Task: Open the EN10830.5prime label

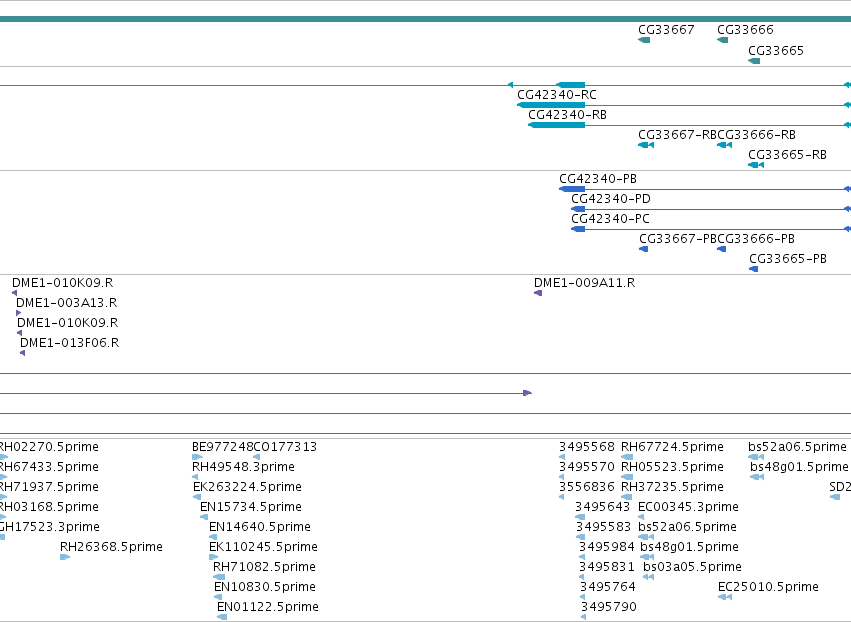Action: point(265,587)
